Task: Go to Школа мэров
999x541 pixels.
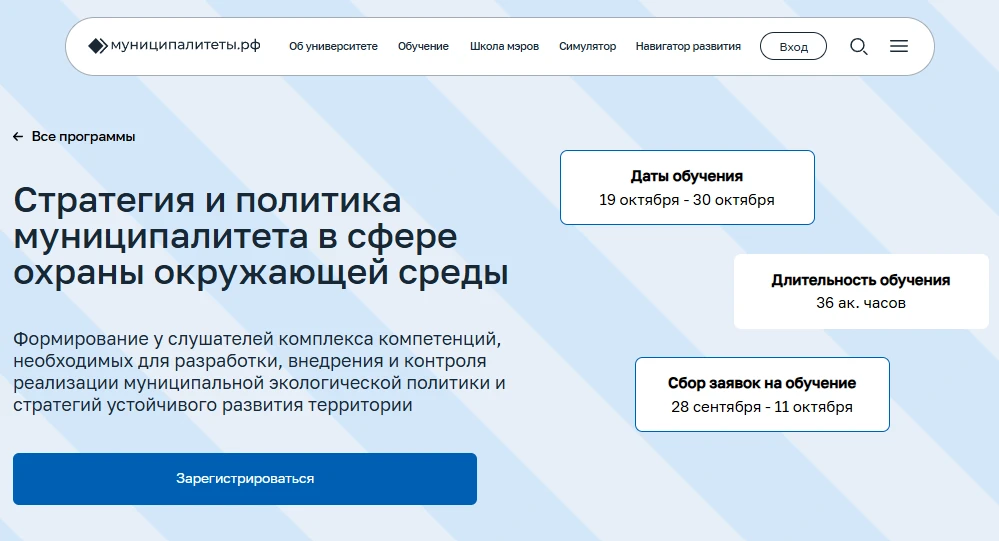Action: (x=504, y=47)
